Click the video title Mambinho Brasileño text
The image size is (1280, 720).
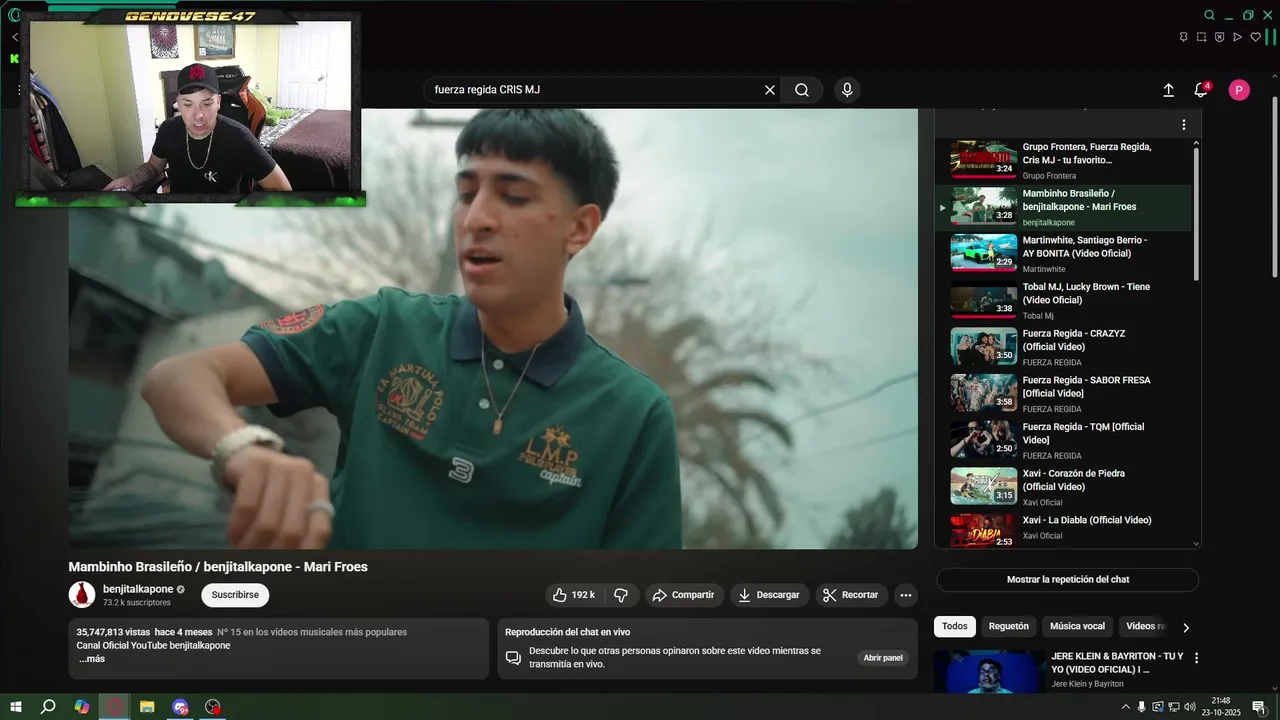tap(218, 567)
